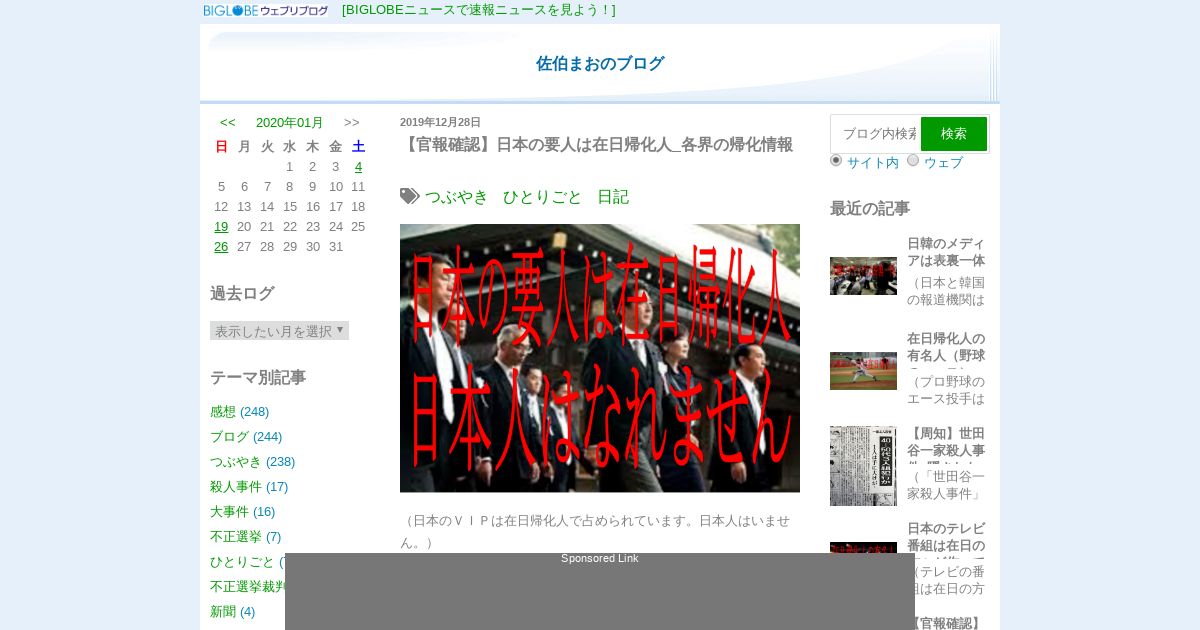Open the 日韓のメディアは表裏一体 article
The width and height of the screenshot is (1200, 630).
(x=946, y=252)
